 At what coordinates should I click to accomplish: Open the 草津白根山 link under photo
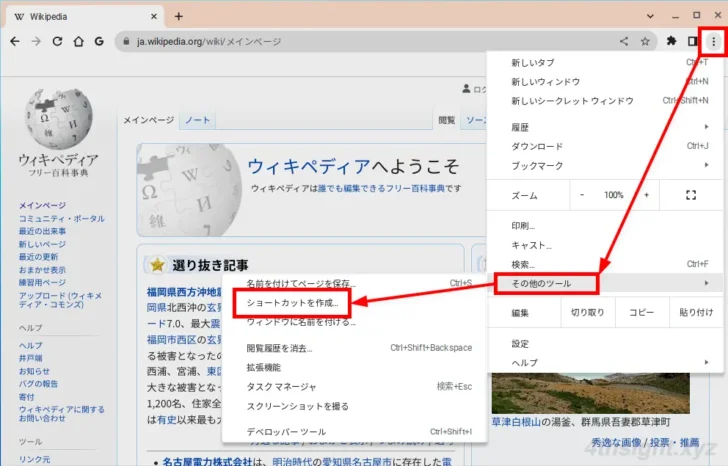(516, 422)
